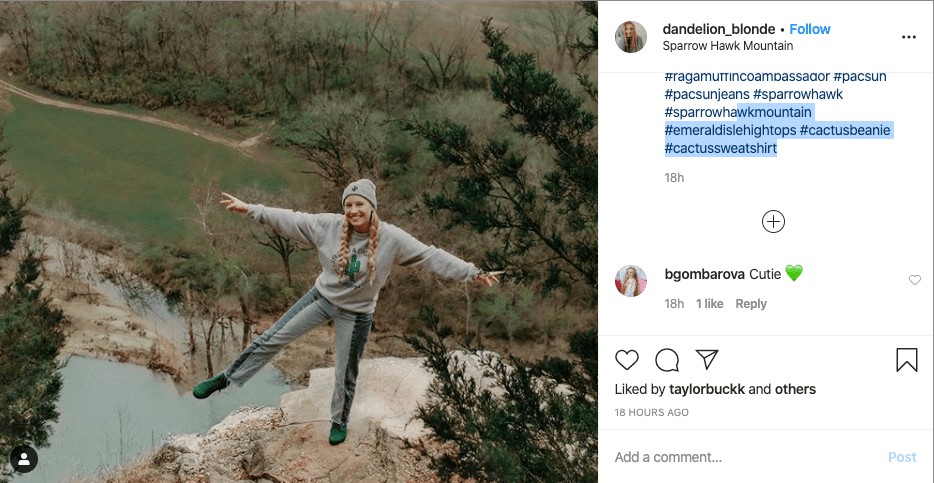The image size is (934, 483).
Task: Share post via paper plane icon
Action: point(707,360)
